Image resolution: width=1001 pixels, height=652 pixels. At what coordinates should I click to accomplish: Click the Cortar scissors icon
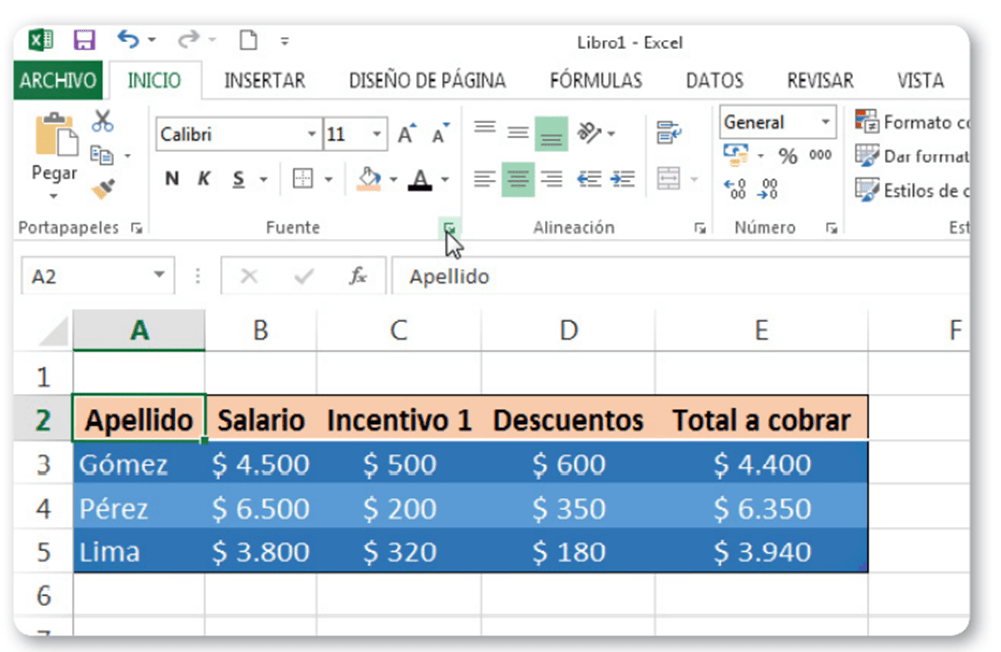pyautogui.click(x=103, y=116)
